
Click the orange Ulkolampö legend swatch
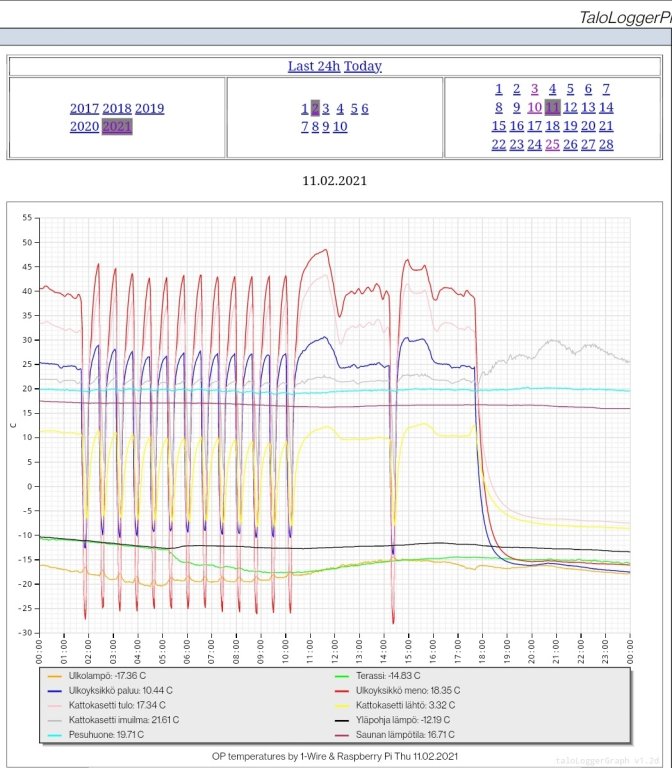pyautogui.click(x=67, y=677)
